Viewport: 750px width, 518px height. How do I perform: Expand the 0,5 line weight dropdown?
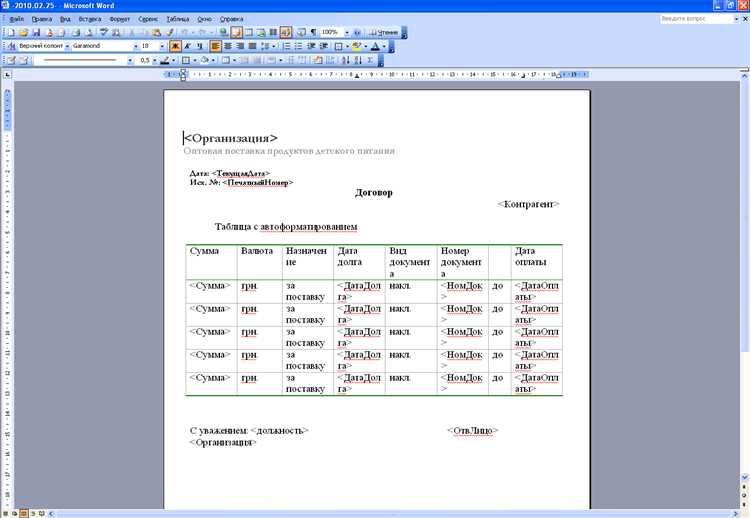coord(154,60)
